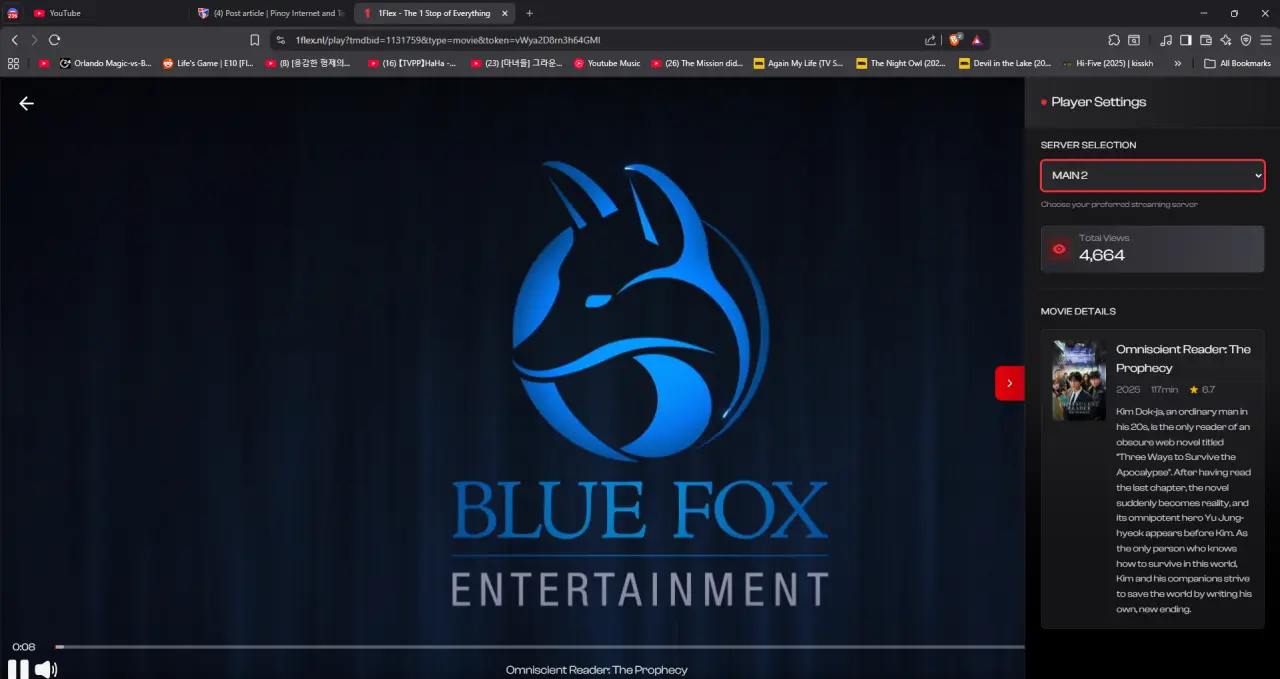Navigate forward in browser history
The height and width of the screenshot is (679, 1280).
(x=34, y=40)
